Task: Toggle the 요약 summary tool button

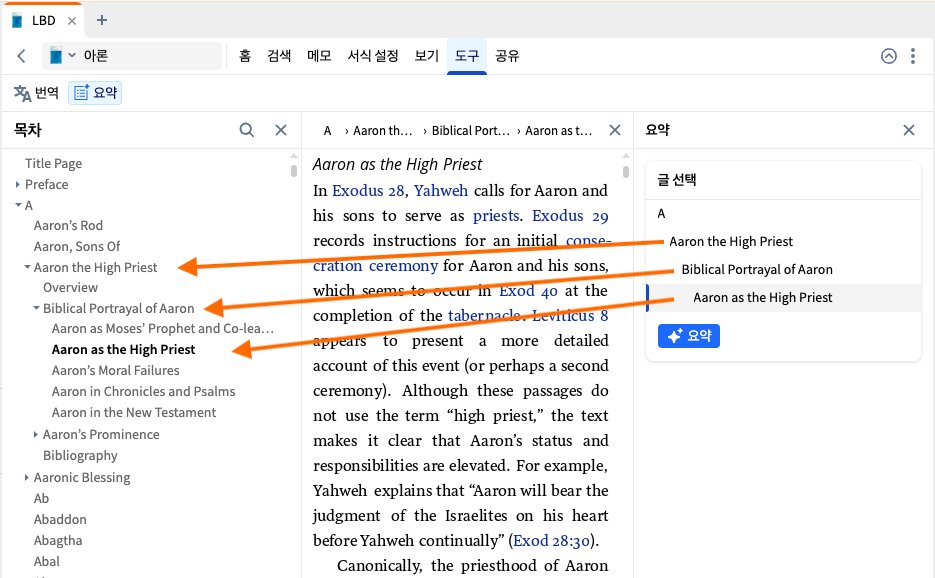Action: [95, 93]
